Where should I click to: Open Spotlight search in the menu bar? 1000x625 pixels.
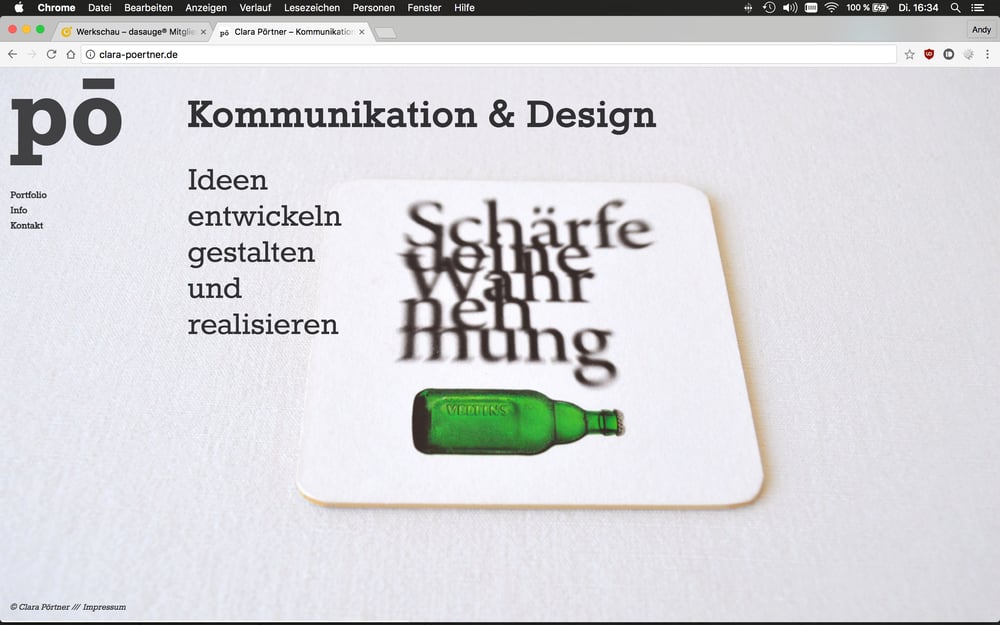point(955,8)
